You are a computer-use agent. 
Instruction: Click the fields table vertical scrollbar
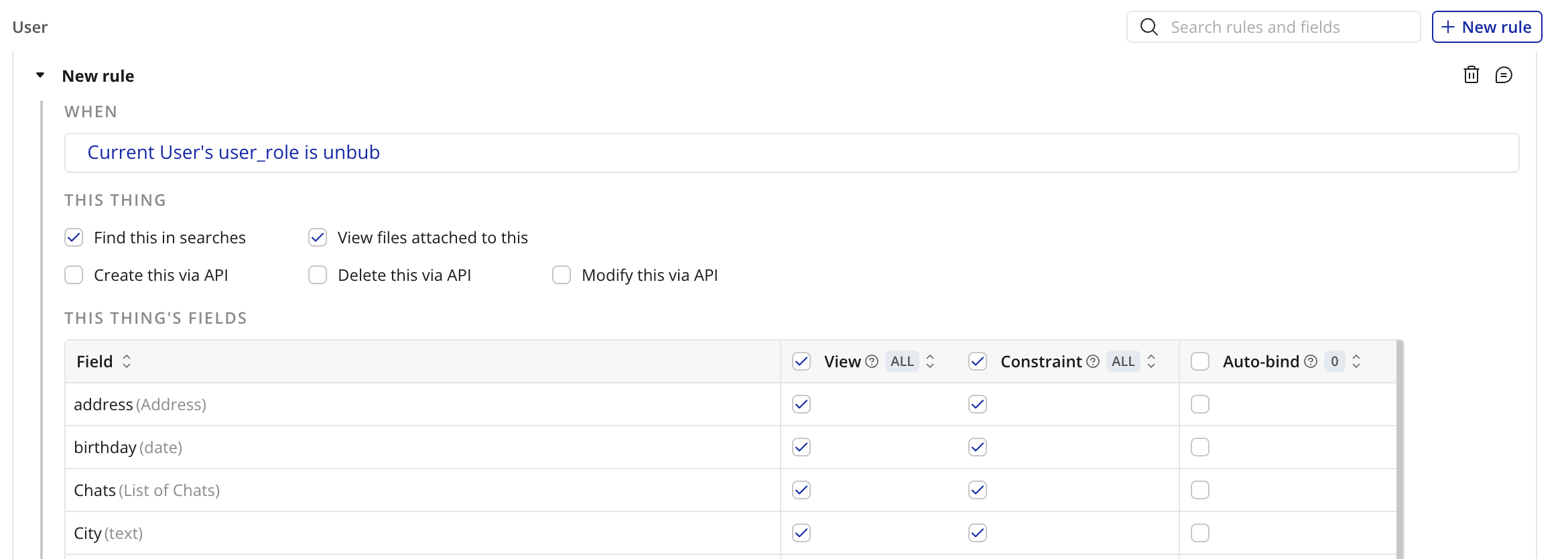(1400, 449)
